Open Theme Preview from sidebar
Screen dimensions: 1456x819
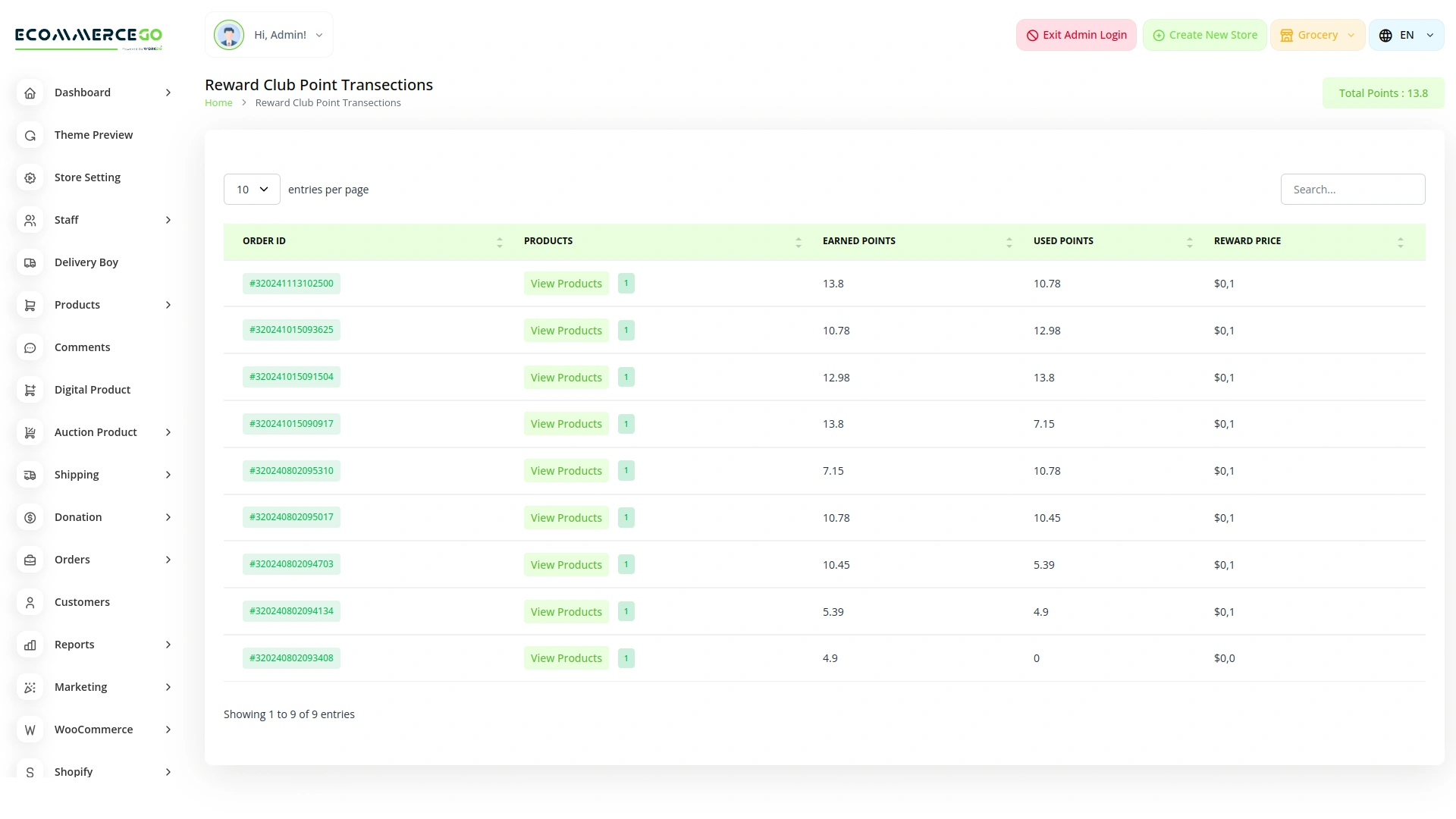(x=93, y=135)
